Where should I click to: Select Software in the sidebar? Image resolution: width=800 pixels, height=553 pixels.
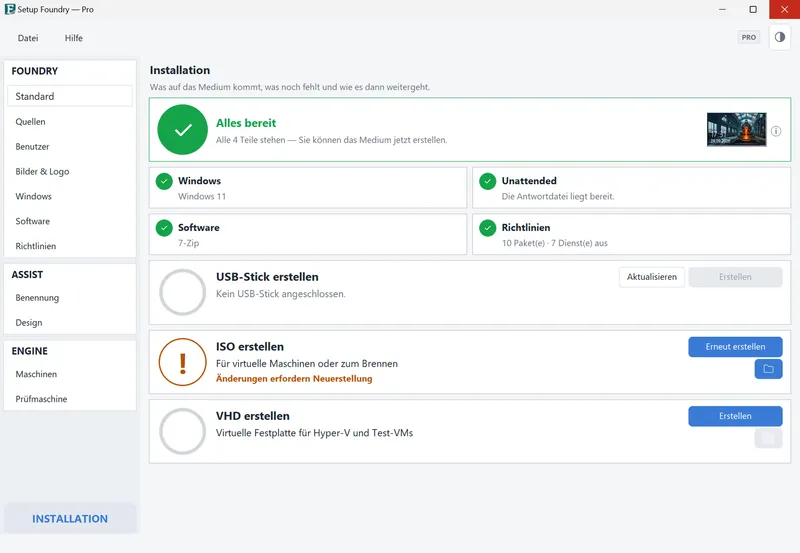[x=70, y=221]
